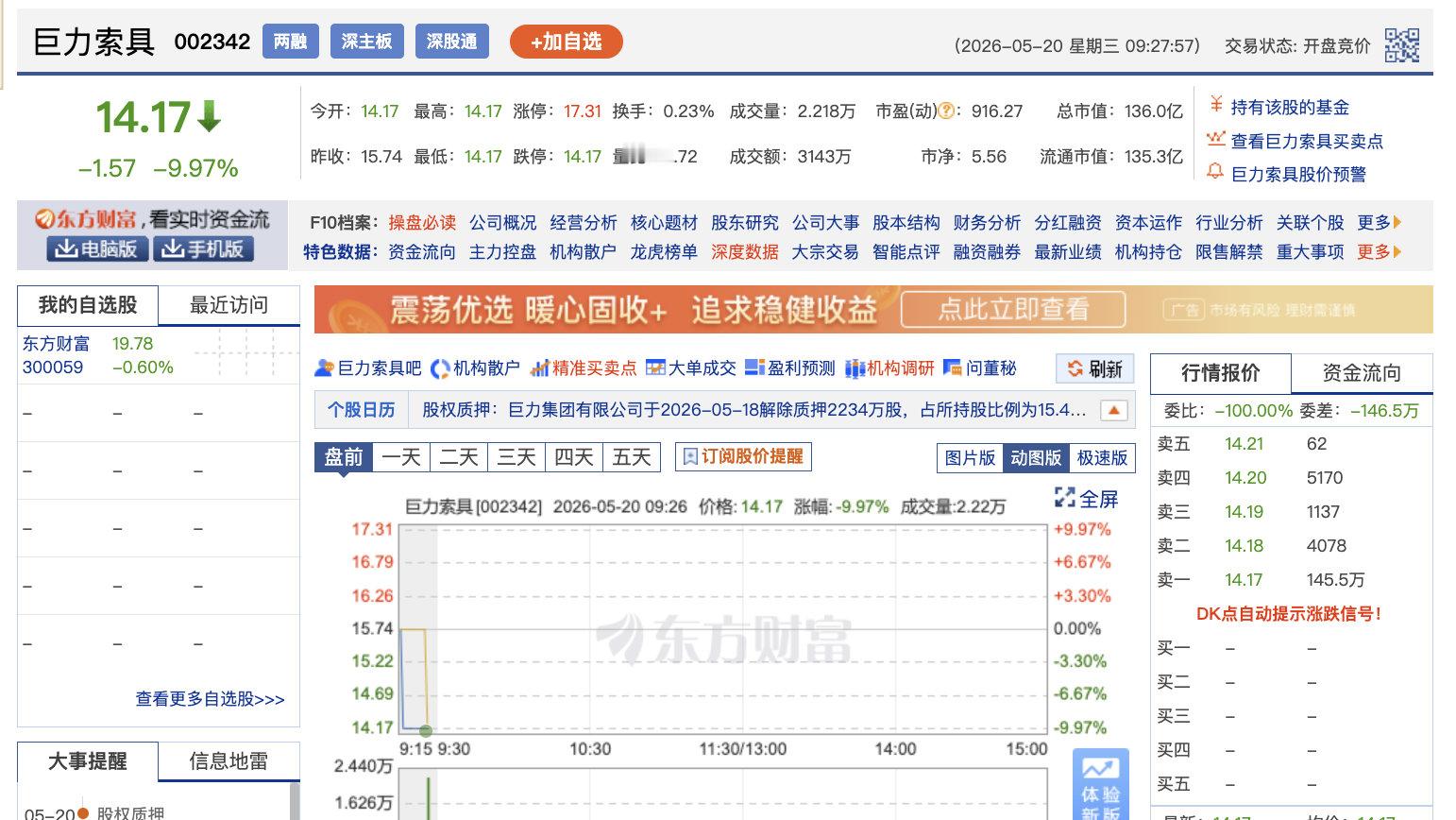This screenshot has height=820, width=1456.
Task: Switch chart to 图片版 mode
Action: point(970,458)
